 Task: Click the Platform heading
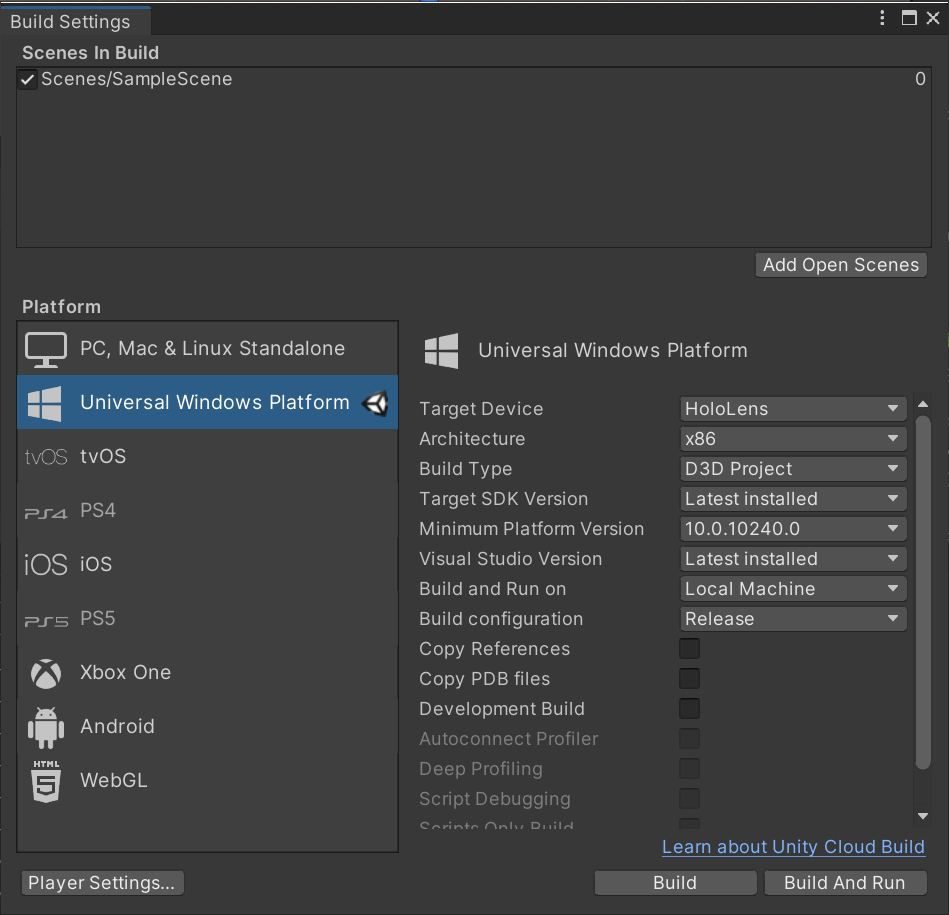[62, 307]
